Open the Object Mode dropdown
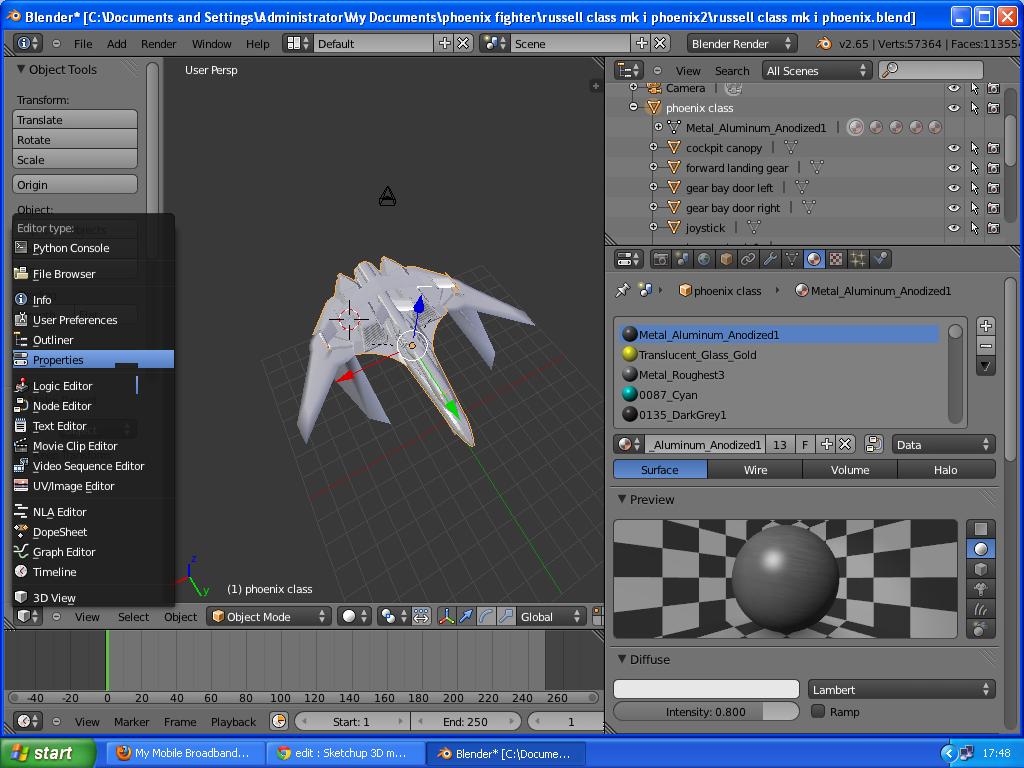1024x768 pixels. (x=268, y=617)
